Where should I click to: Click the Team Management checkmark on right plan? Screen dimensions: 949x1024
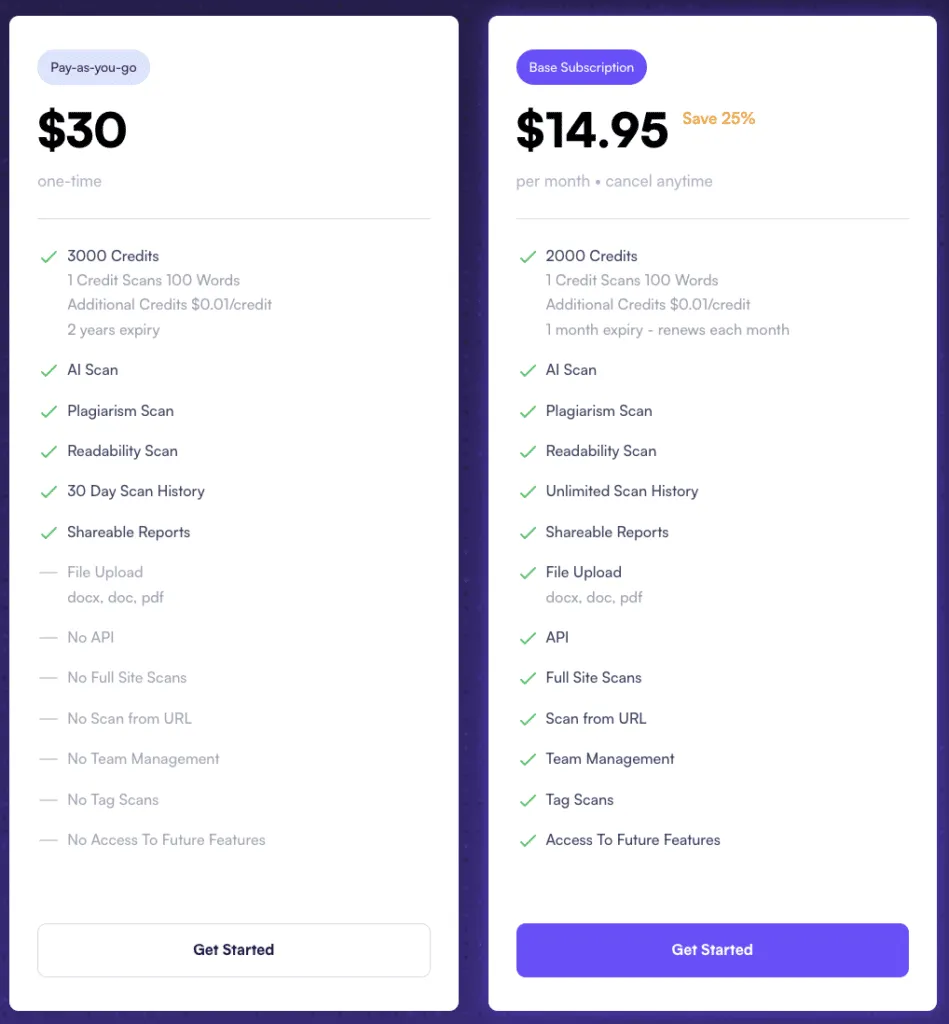[528, 759]
